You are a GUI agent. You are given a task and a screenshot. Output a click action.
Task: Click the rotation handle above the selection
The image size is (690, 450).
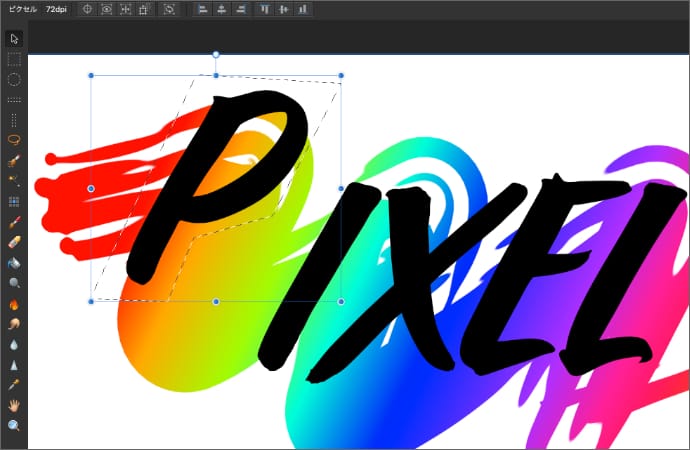pos(216,54)
